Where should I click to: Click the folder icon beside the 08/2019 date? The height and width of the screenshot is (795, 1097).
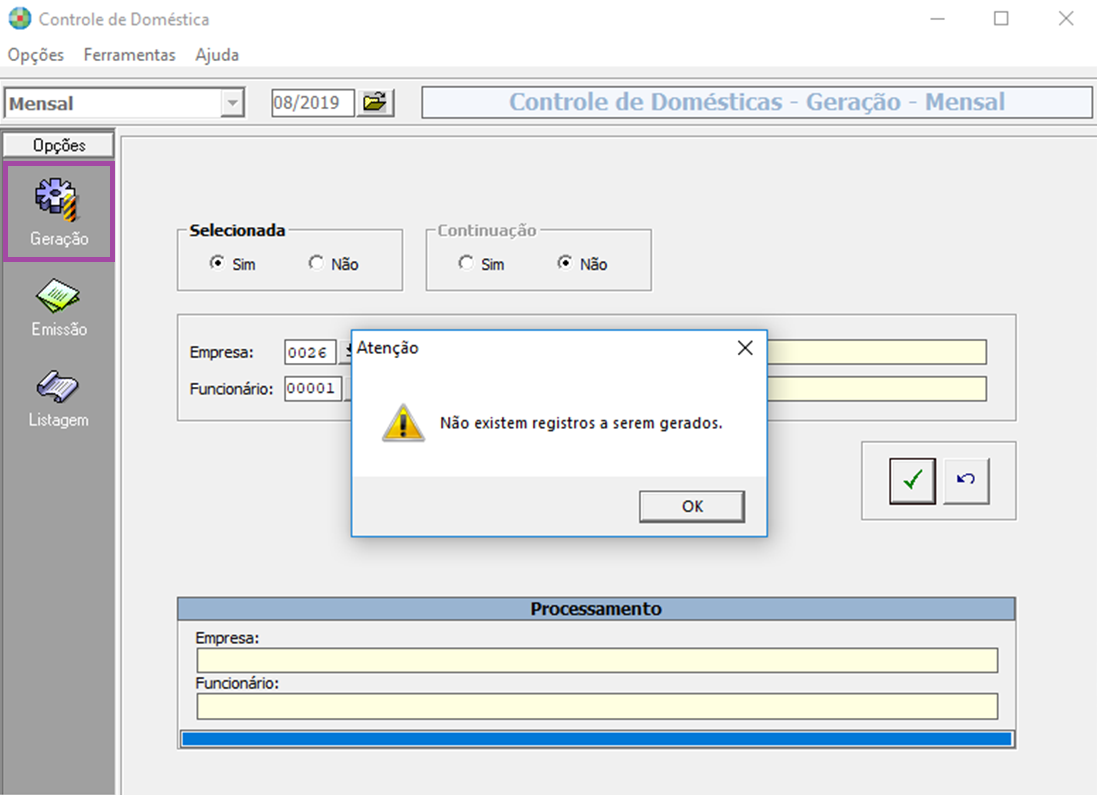point(376,103)
